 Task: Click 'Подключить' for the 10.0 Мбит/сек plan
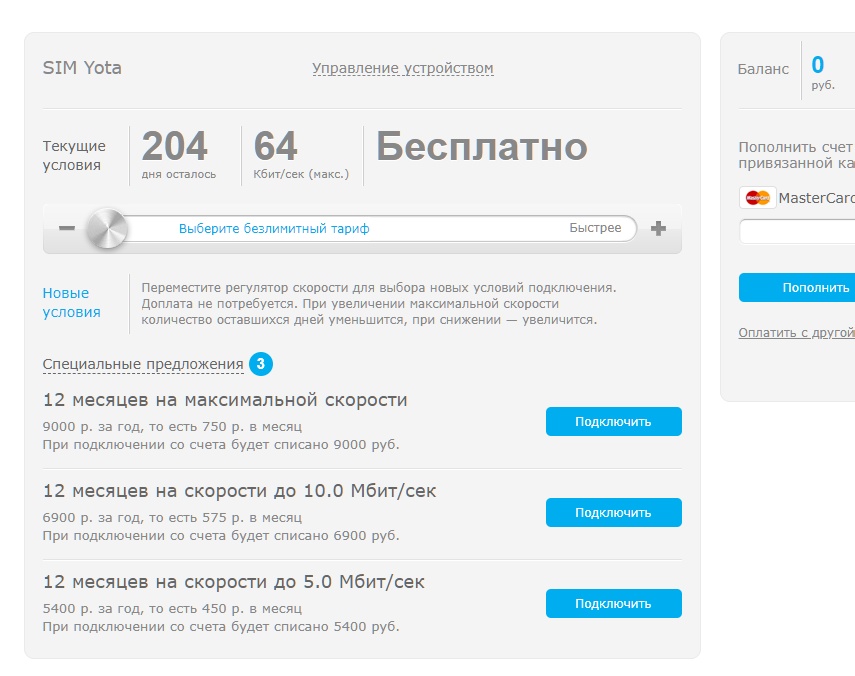613,512
